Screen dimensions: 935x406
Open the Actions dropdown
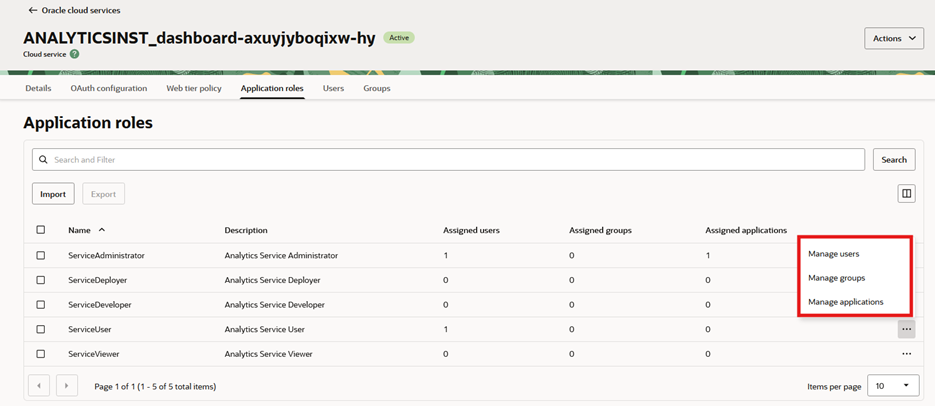pyautogui.click(x=894, y=38)
